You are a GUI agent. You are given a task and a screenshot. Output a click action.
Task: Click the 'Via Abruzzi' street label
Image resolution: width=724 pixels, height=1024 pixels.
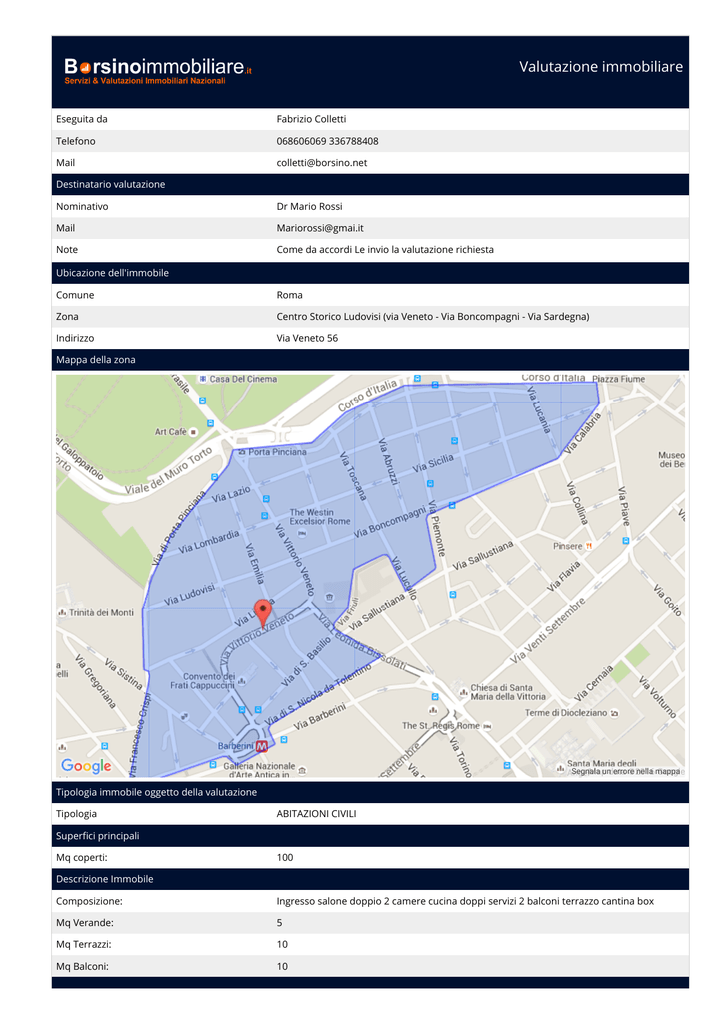[x=388, y=462]
